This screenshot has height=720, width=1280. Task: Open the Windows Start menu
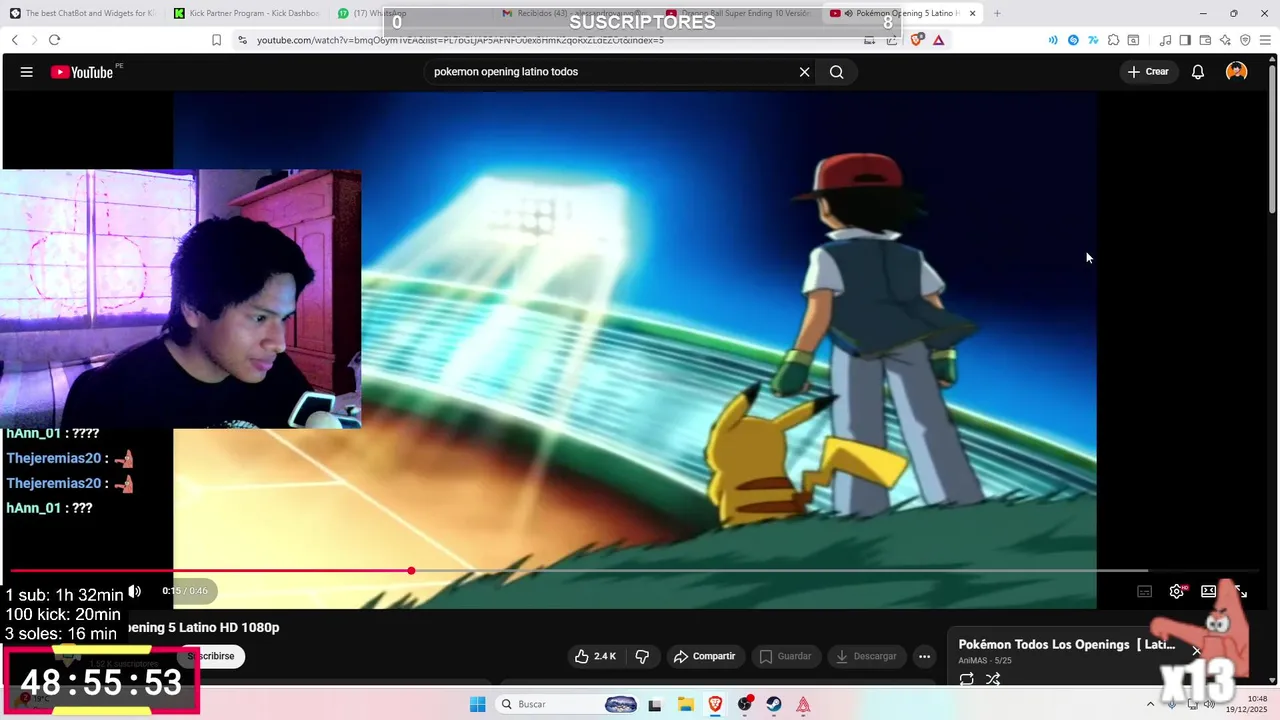click(478, 704)
